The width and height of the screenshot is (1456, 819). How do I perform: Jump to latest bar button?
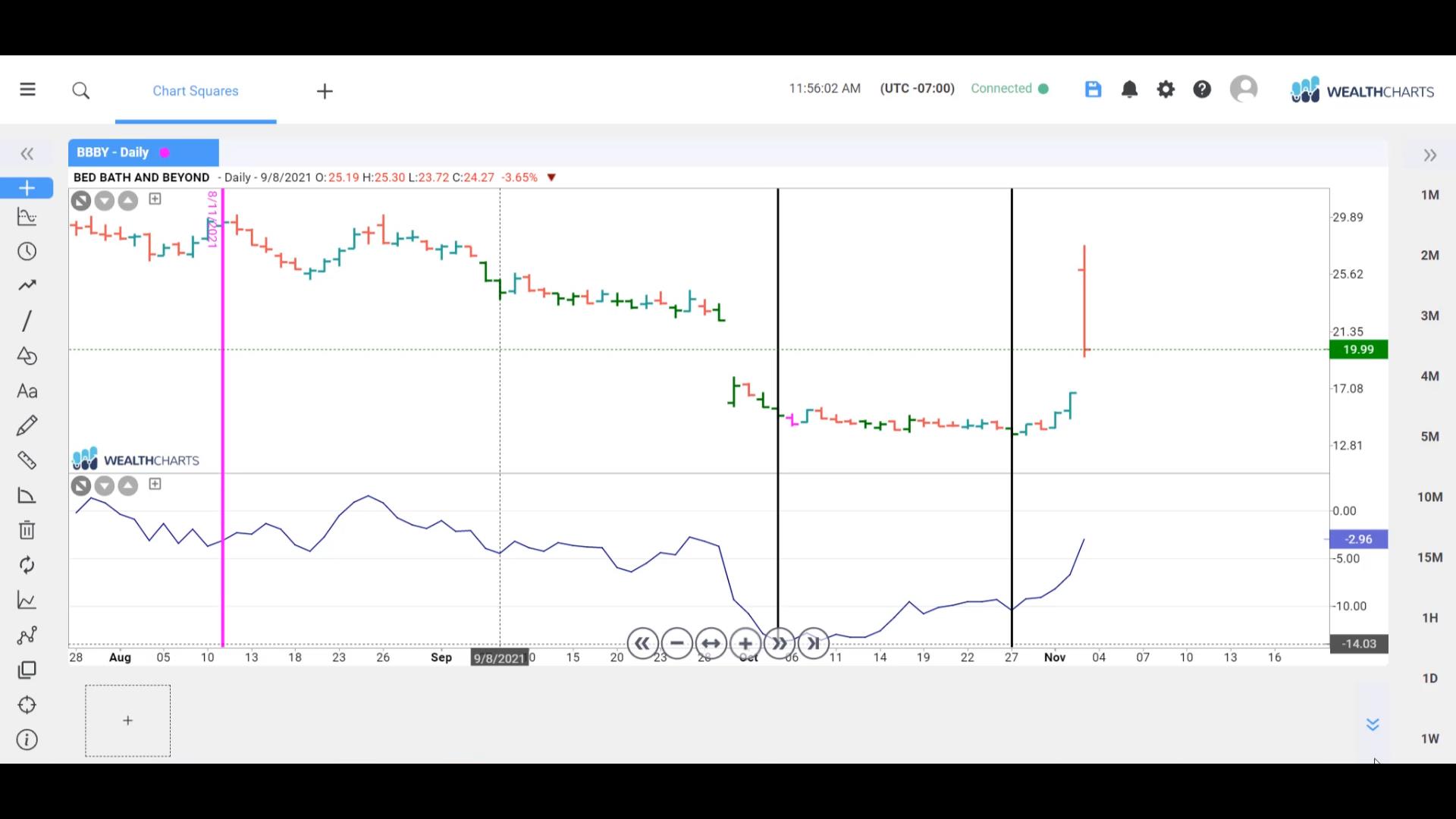click(813, 644)
